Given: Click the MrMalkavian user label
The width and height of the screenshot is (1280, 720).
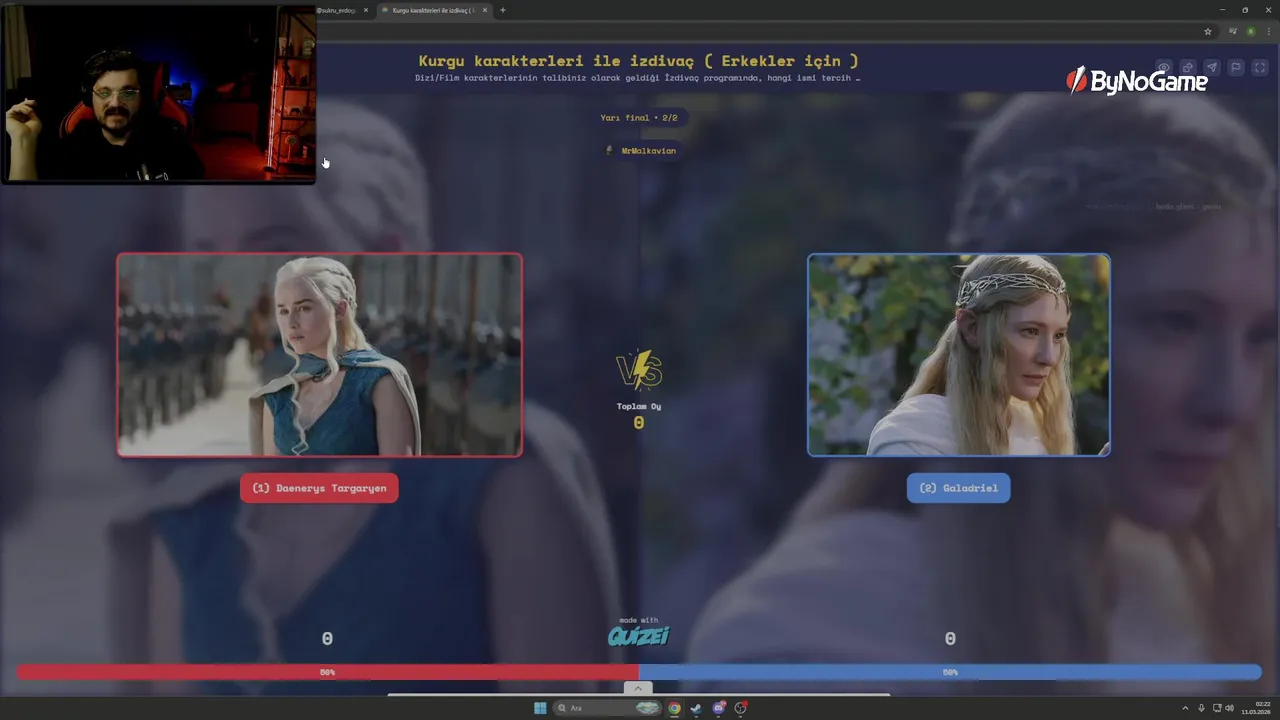Looking at the screenshot, I should (x=641, y=150).
